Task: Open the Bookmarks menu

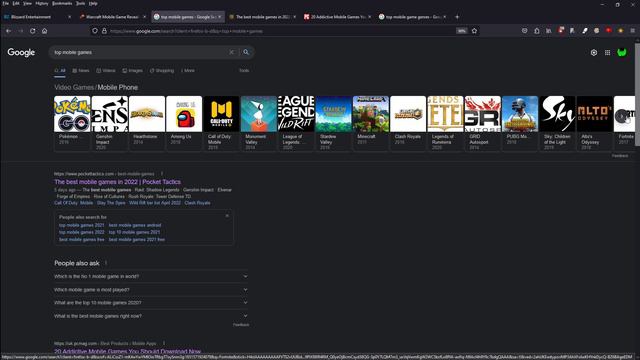Action: coord(62,3)
